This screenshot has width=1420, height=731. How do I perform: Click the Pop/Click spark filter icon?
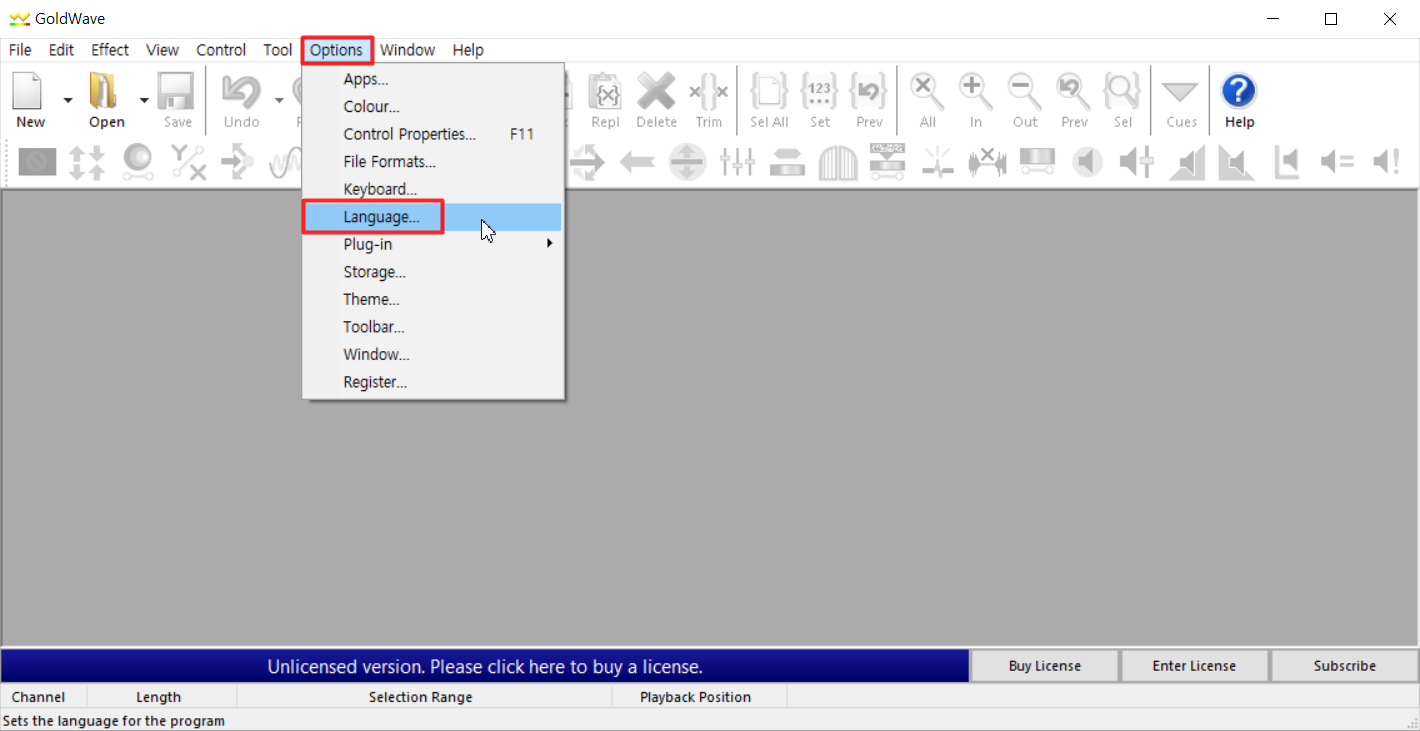pyautogui.click(x=938, y=162)
